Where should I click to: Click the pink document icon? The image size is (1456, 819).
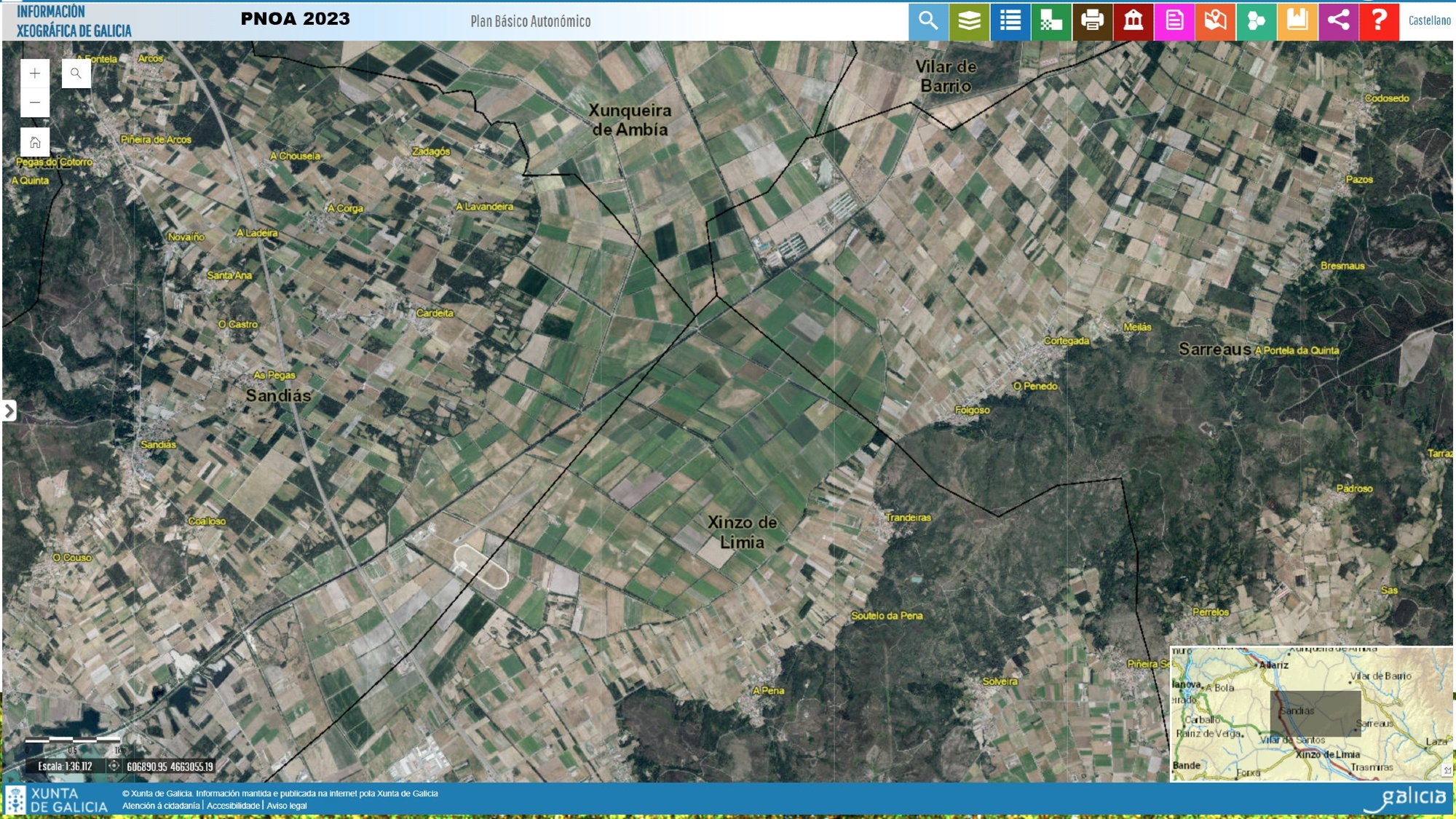(x=1174, y=20)
